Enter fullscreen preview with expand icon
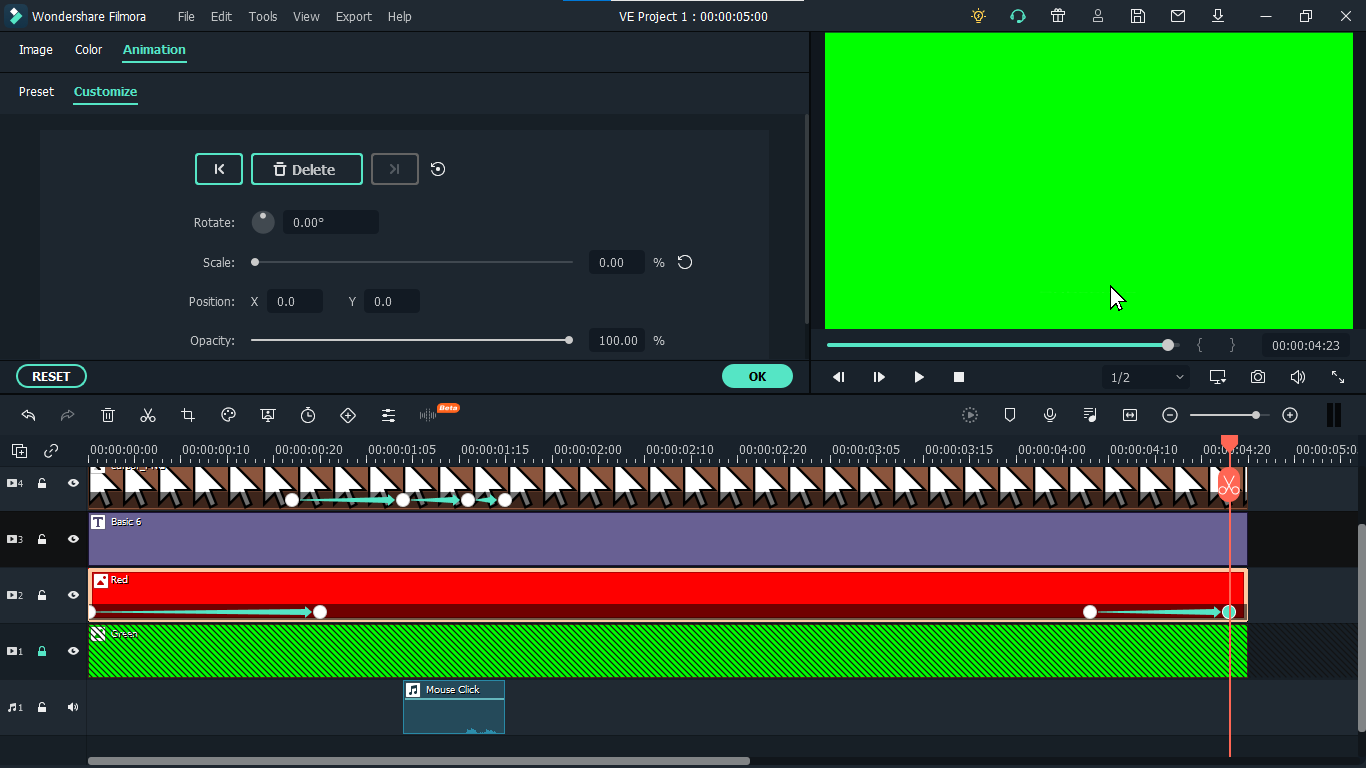 coord(1338,377)
